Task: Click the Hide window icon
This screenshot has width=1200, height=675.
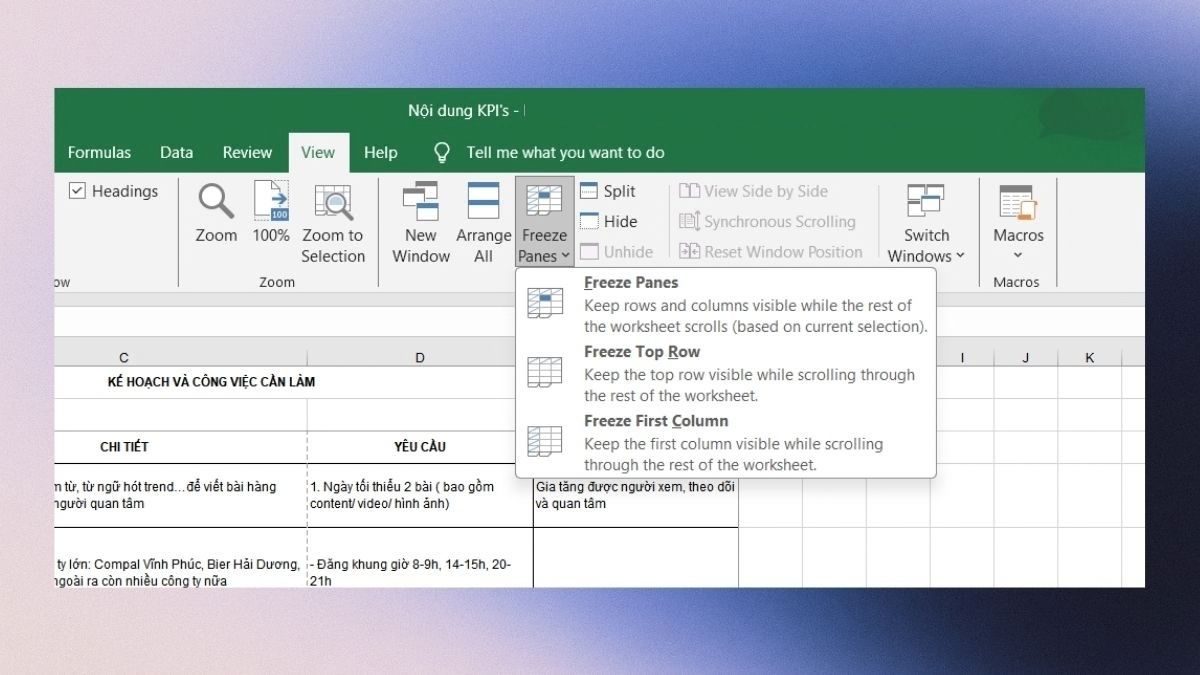Action: (x=589, y=221)
